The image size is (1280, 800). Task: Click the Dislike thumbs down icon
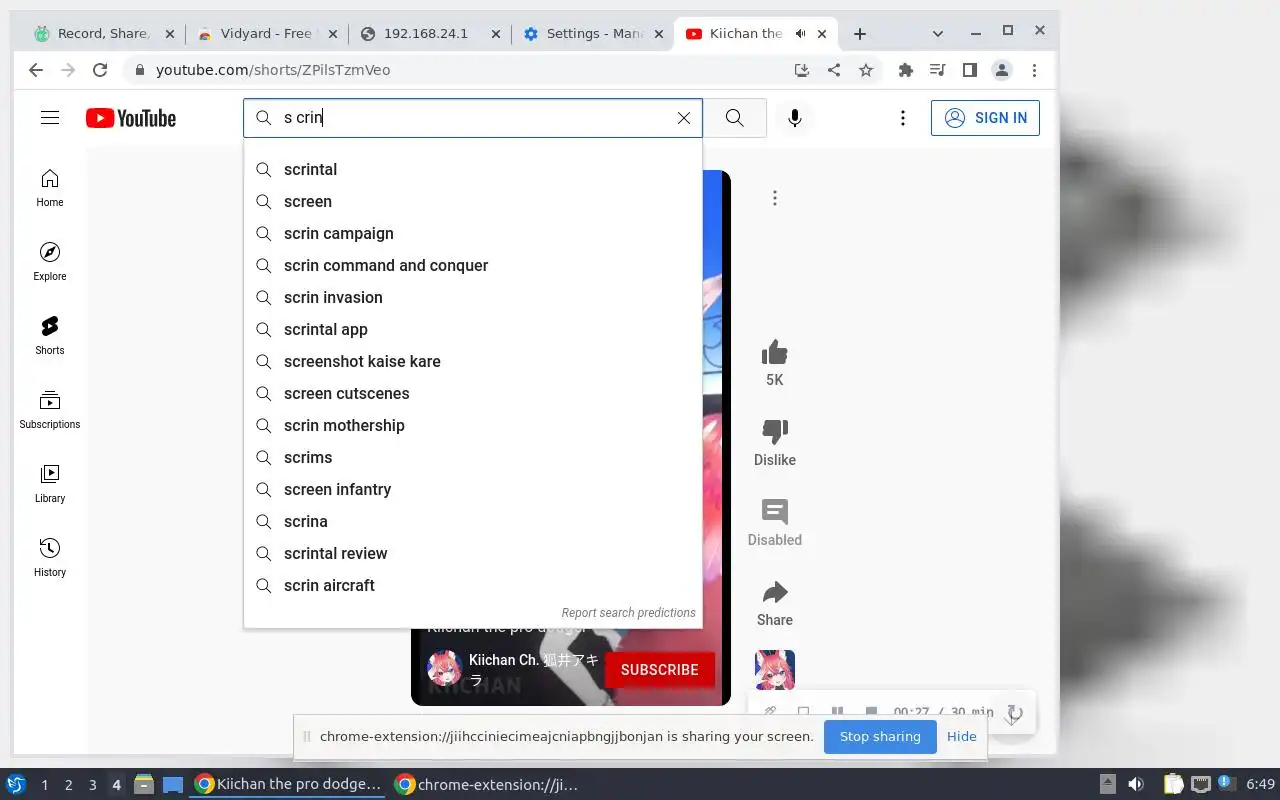coord(775,432)
